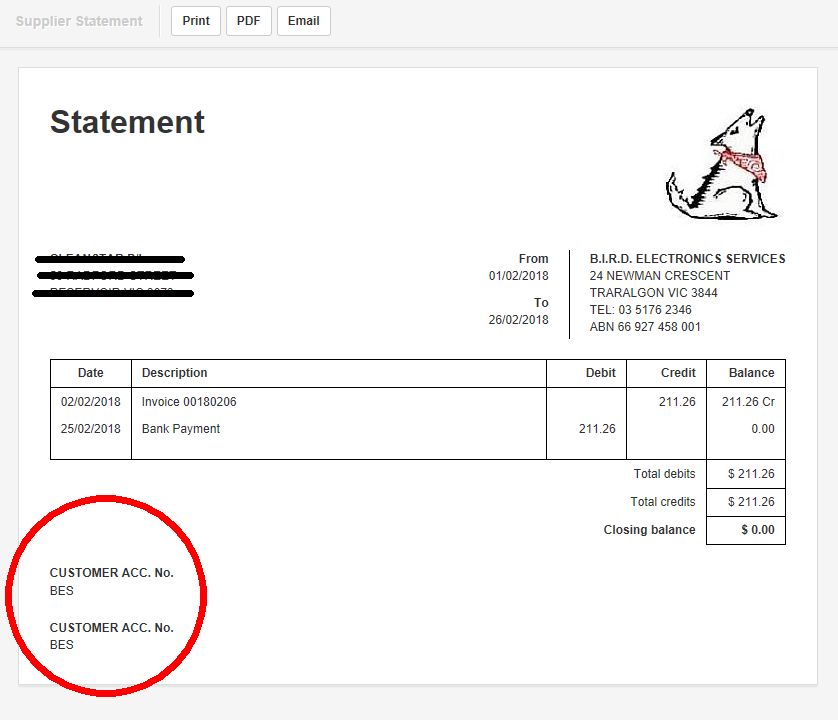This screenshot has height=720, width=838.
Task: Click B.I.R.D. ELECTRONICS SERVICES name
Action: (687, 259)
